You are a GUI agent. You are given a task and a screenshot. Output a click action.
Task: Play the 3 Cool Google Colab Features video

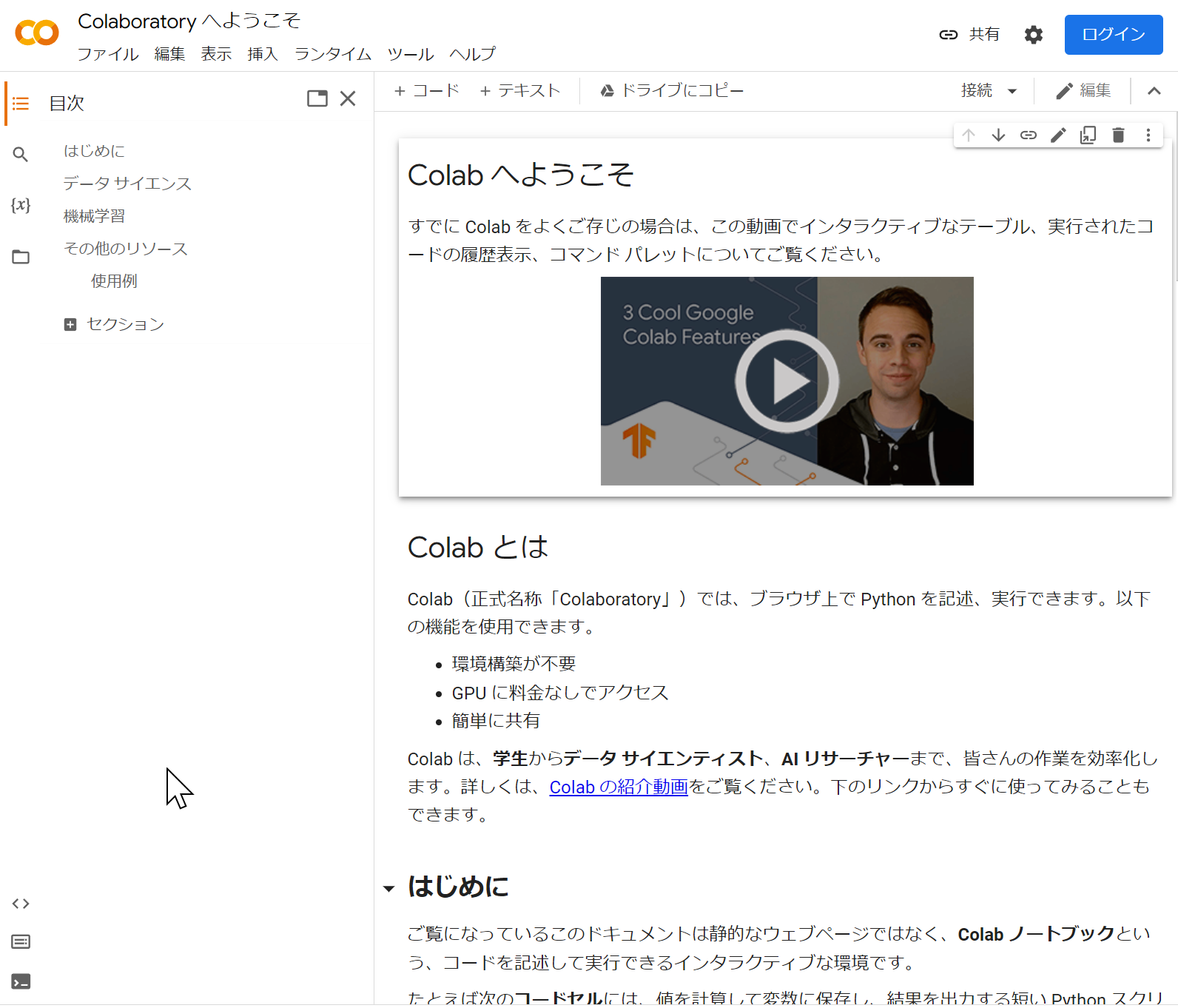pos(787,381)
